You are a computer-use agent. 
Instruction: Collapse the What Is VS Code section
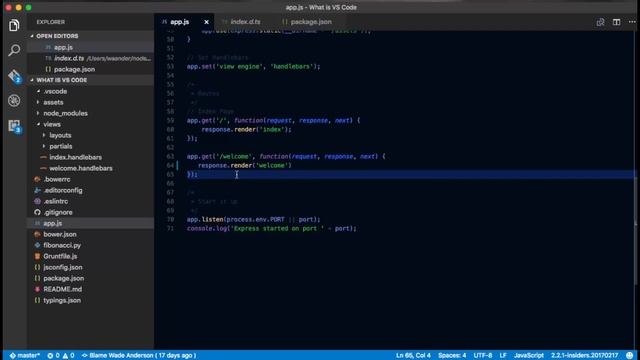click(x=91, y=80)
